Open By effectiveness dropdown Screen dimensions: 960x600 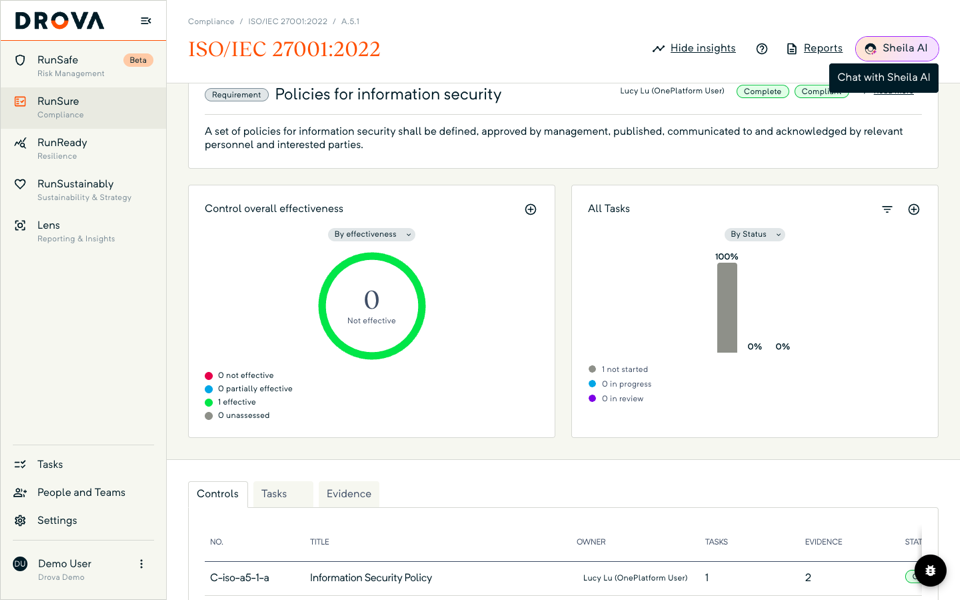coord(372,234)
